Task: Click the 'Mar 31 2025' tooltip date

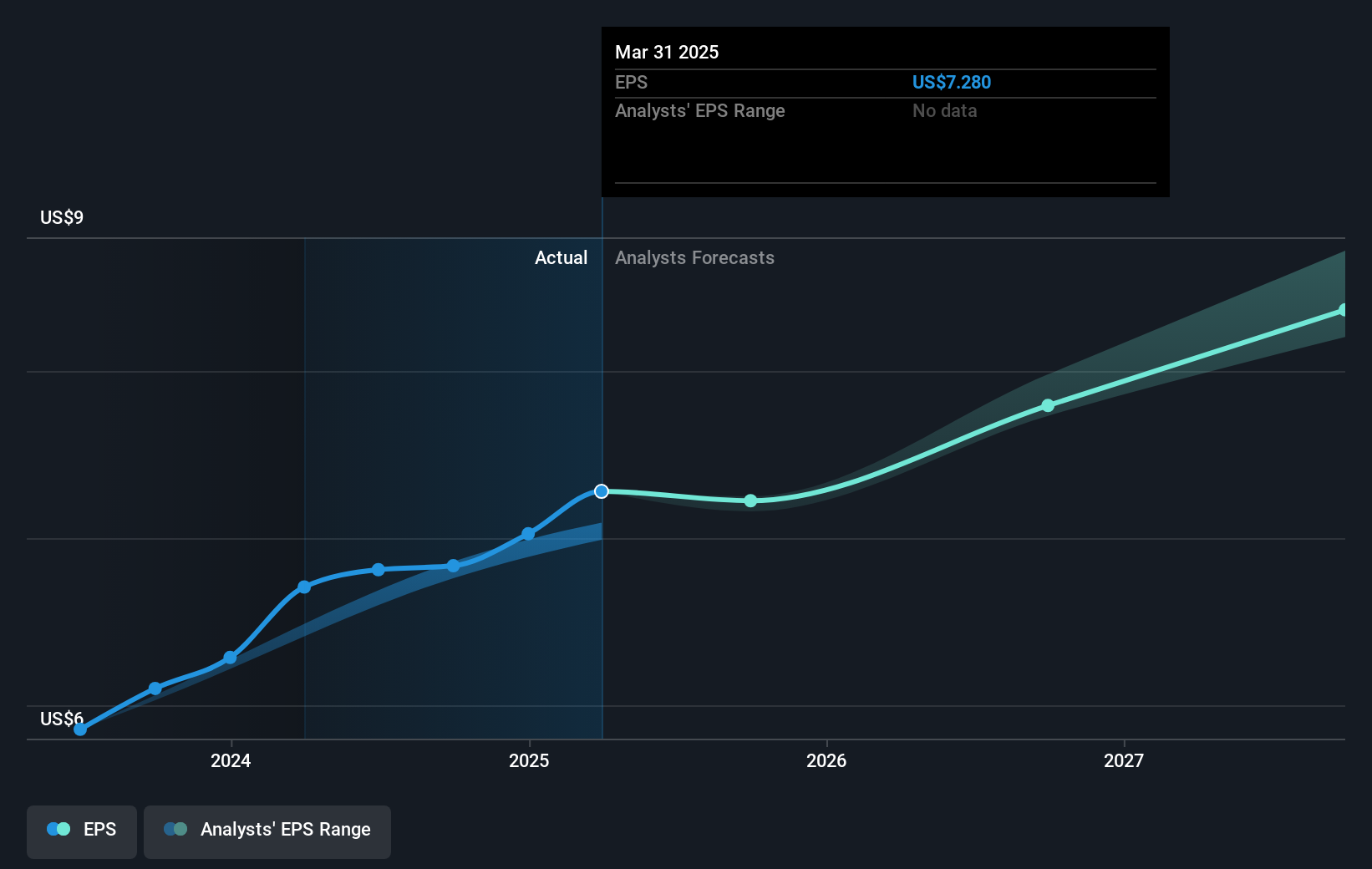Action: click(667, 52)
